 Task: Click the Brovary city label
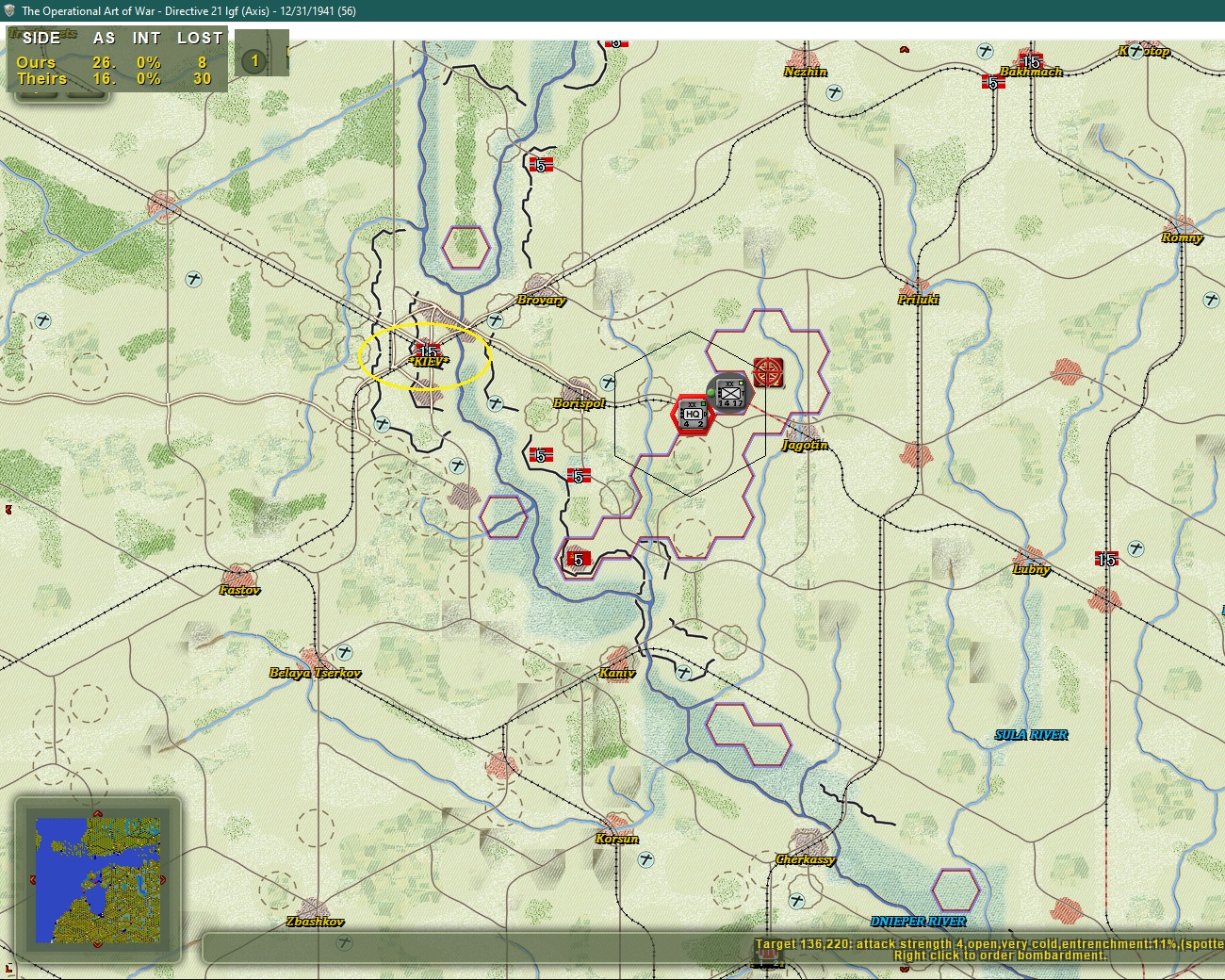click(541, 300)
